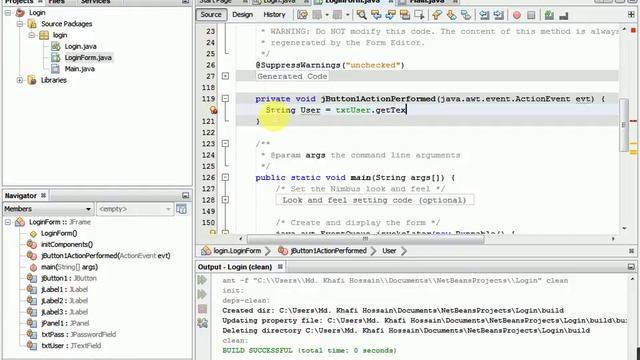Toggle Rectangular Selection icon
Viewport: 640px width, 360px height.
(419, 15)
